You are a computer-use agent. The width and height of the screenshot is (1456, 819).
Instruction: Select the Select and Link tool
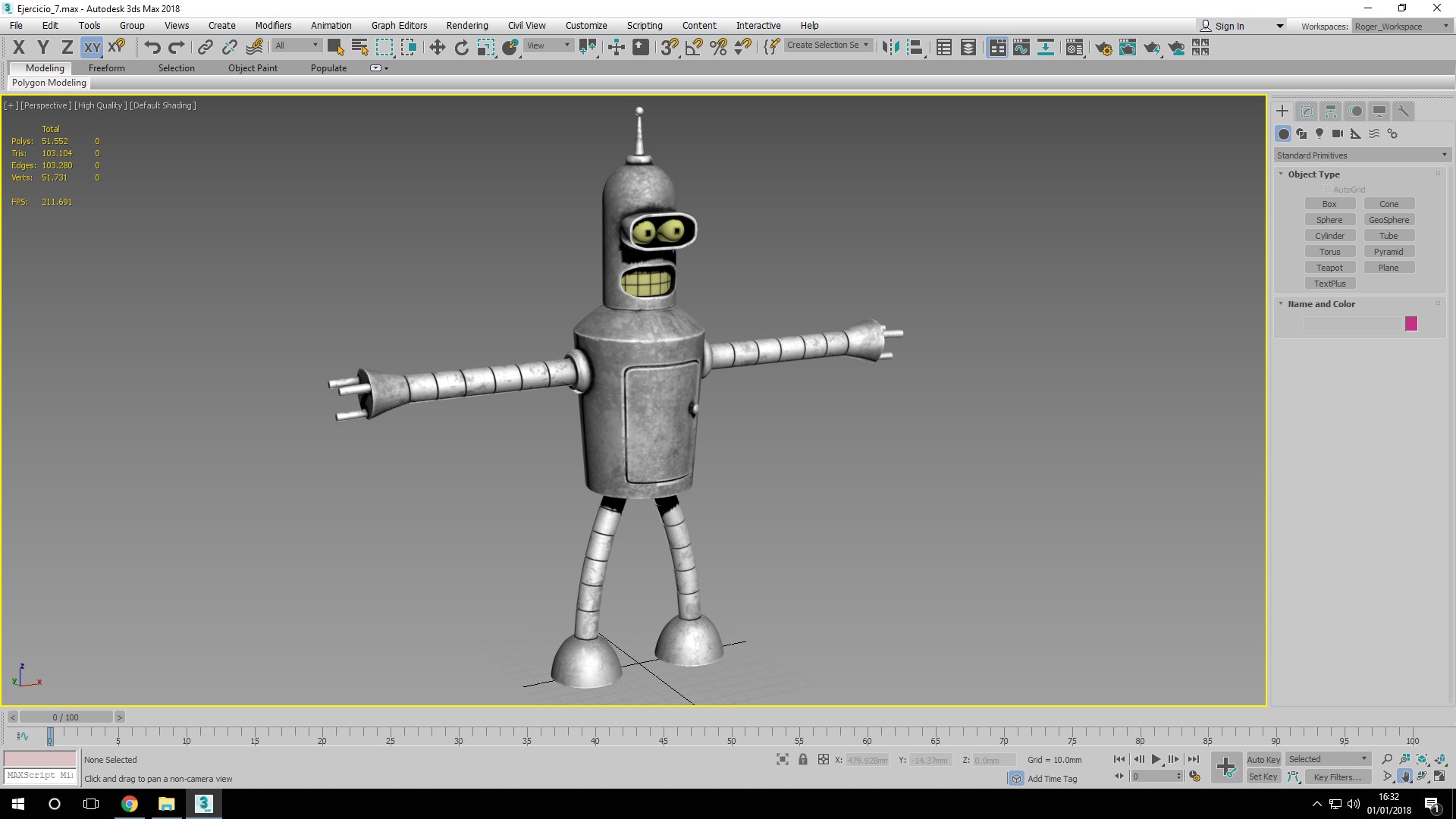[x=205, y=48]
